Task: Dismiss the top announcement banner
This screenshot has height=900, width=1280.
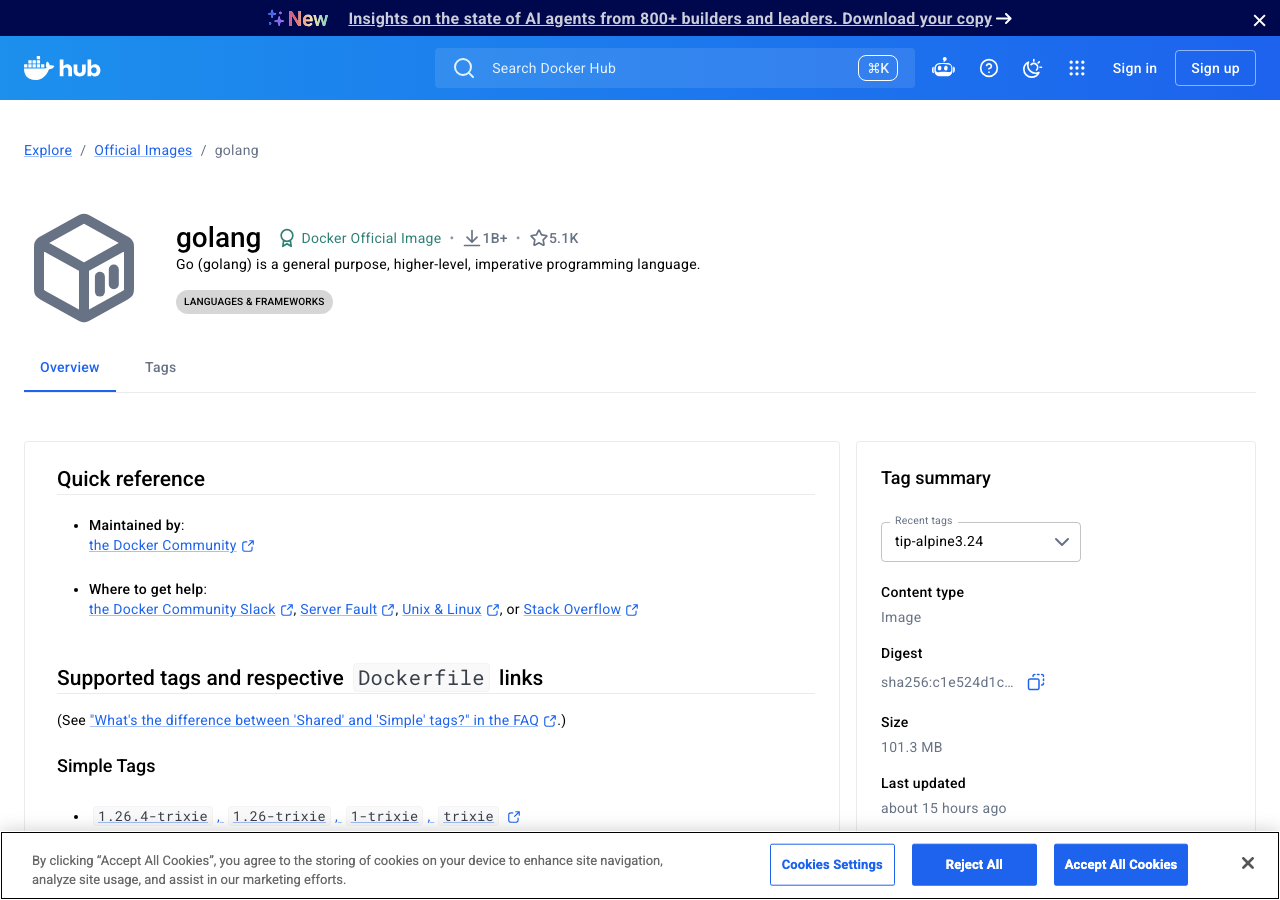Action: coord(1259,20)
